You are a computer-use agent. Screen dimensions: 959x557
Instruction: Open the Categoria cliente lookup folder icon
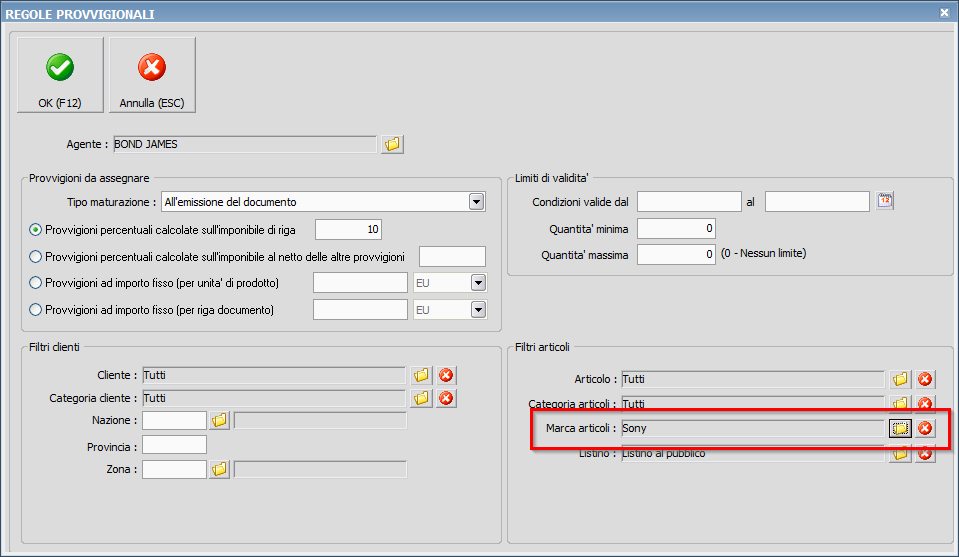coord(421,398)
